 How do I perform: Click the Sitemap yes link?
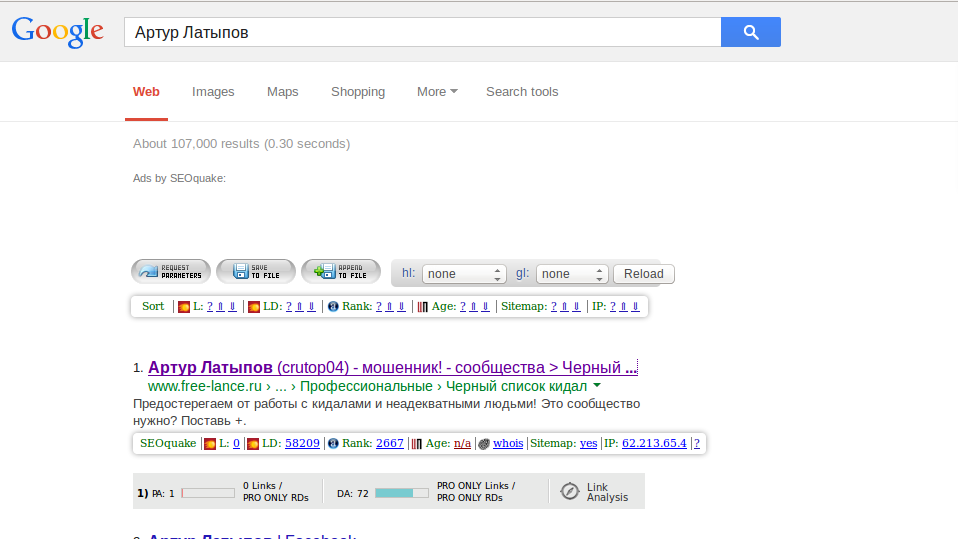tap(588, 443)
